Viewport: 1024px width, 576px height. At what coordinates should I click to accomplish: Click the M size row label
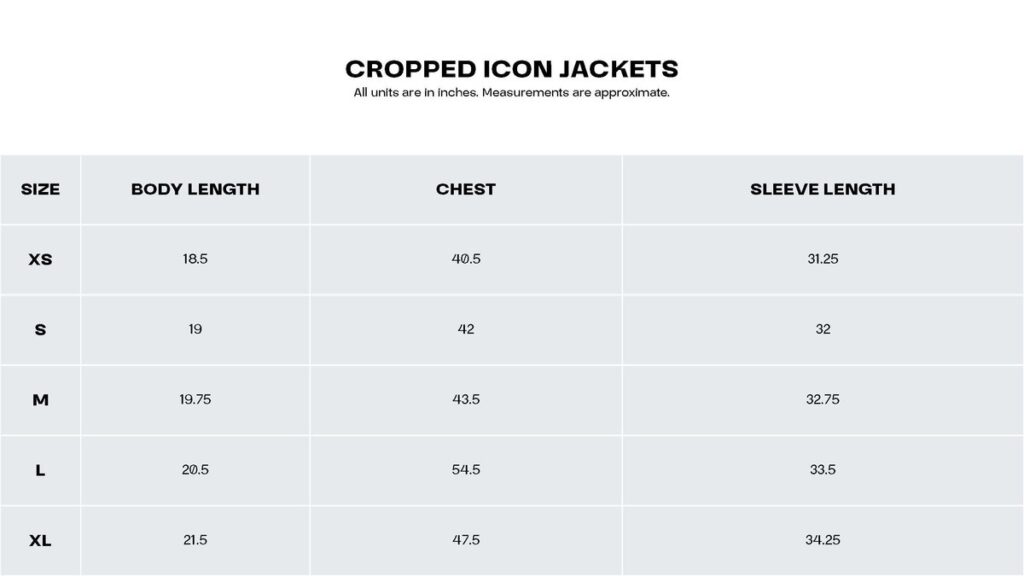click(40, 399)
